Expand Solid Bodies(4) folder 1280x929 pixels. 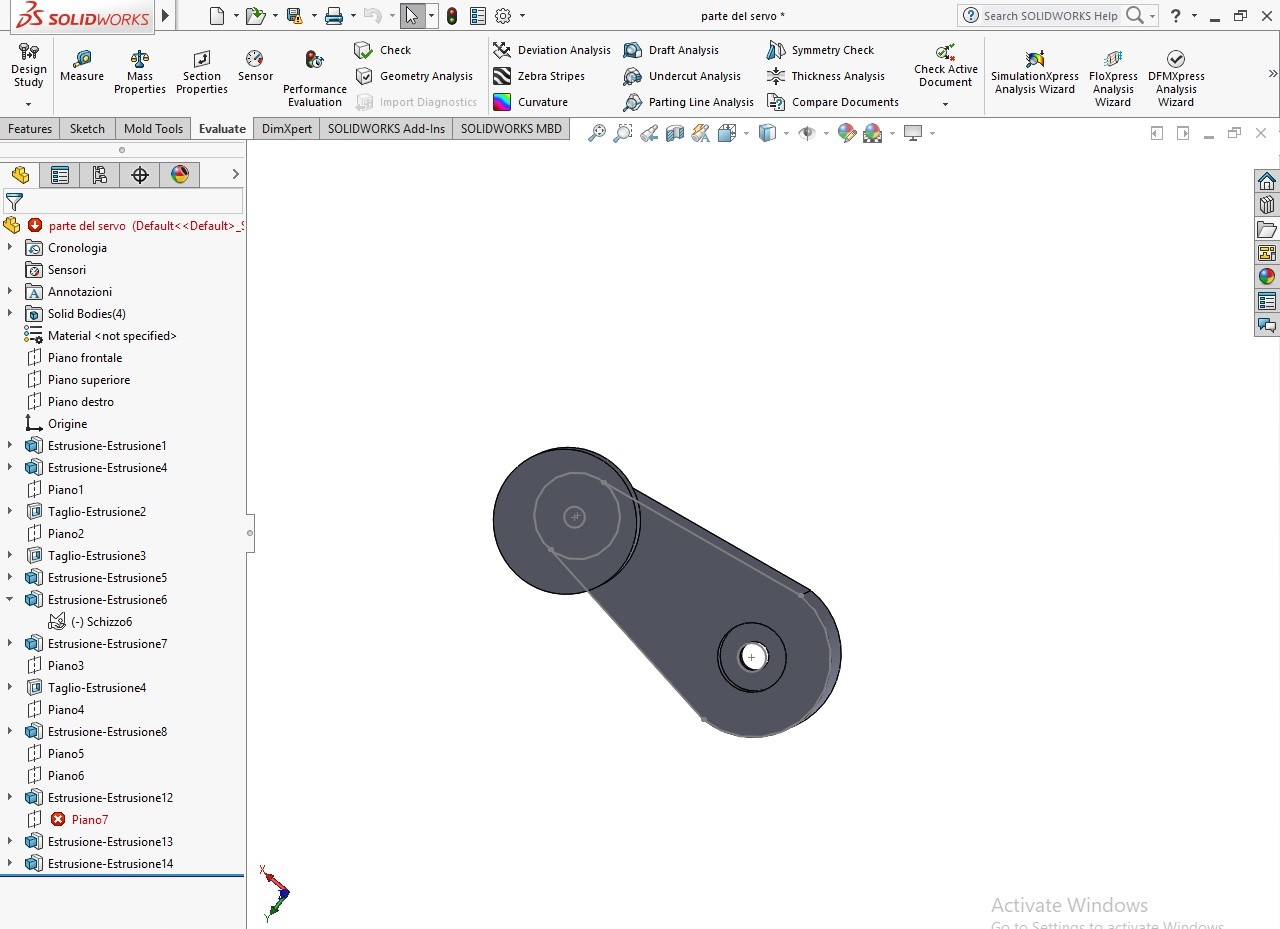coord(10,313)
